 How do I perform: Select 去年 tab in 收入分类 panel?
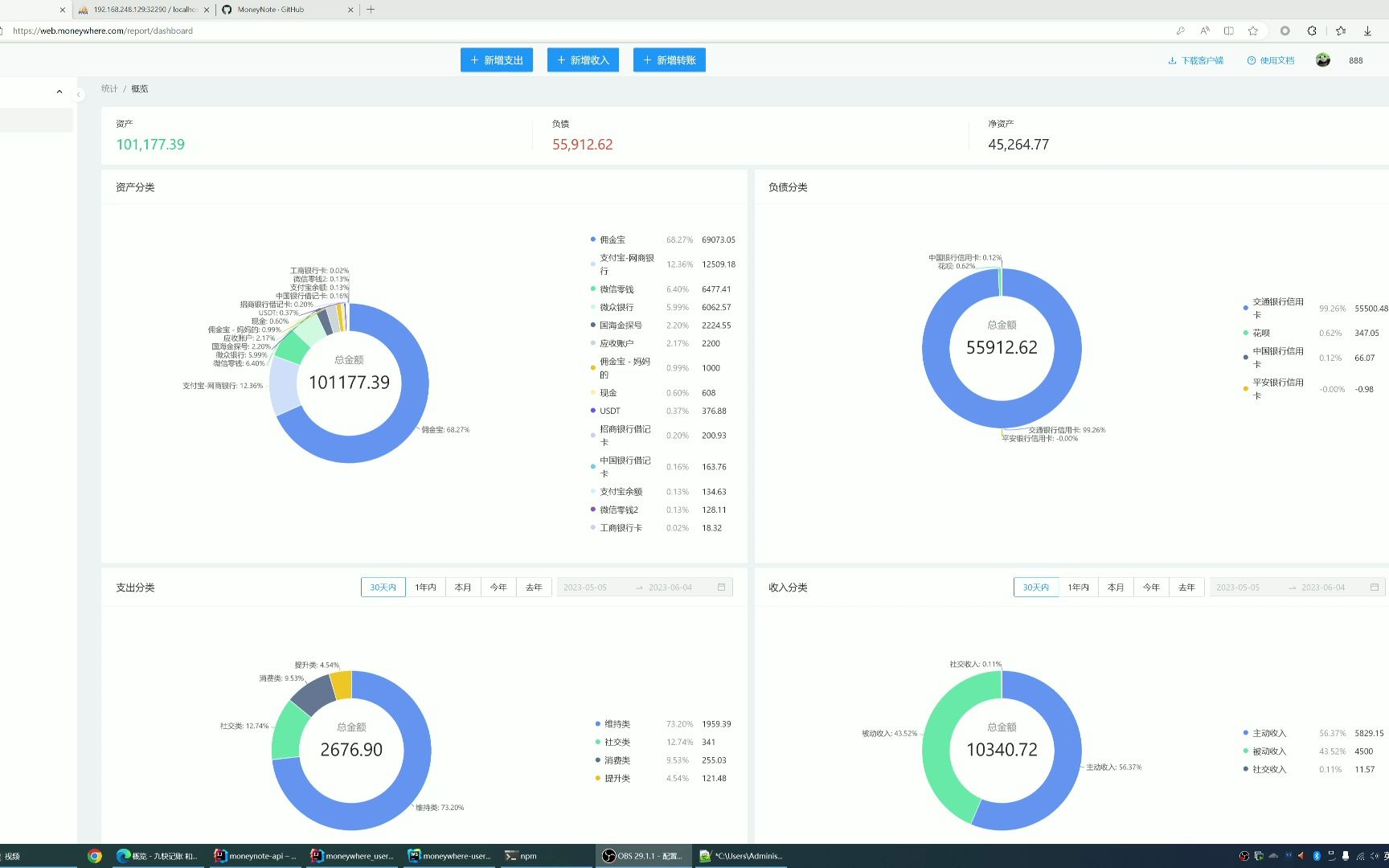coord(1186,588)
